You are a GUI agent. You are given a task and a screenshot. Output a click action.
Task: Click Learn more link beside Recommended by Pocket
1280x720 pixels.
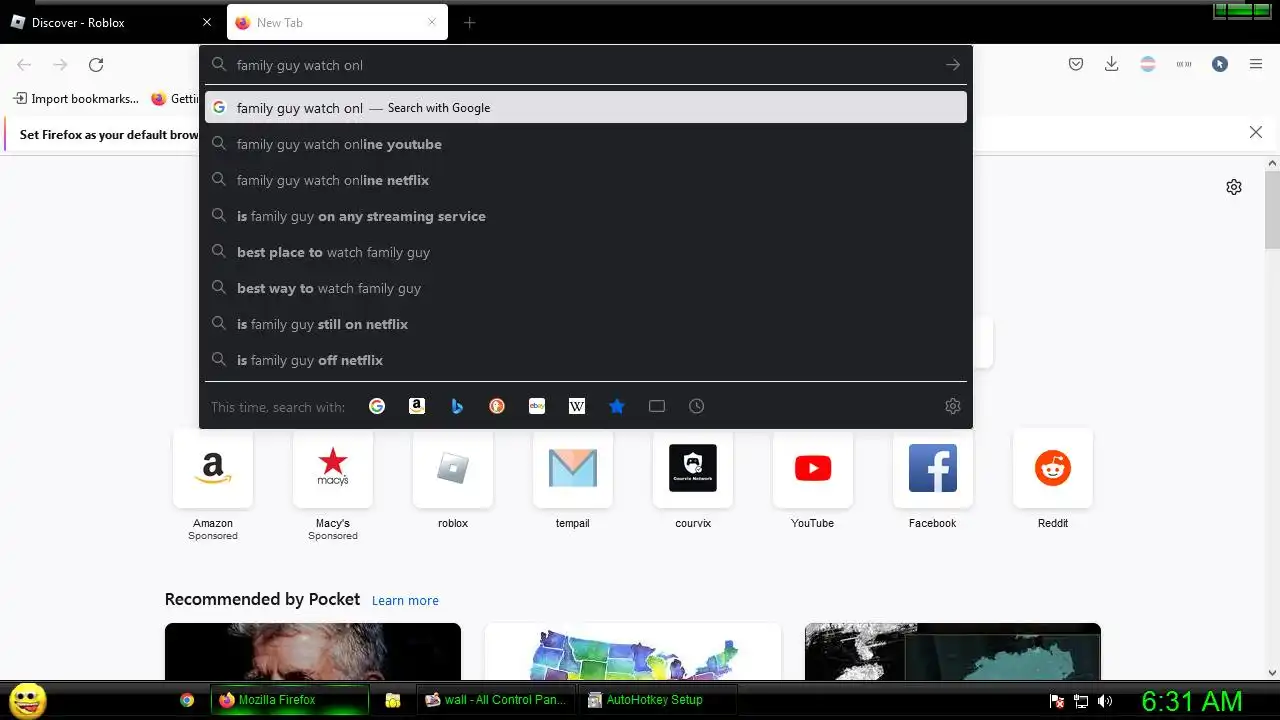click(405, 600)
